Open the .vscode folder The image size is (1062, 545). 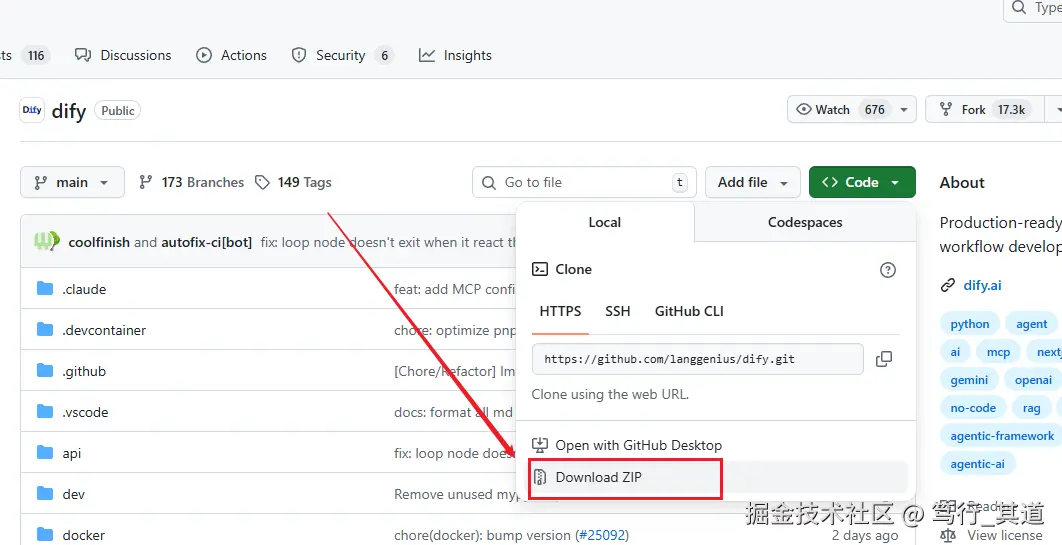pyautogui.click(x=85, y=412)
